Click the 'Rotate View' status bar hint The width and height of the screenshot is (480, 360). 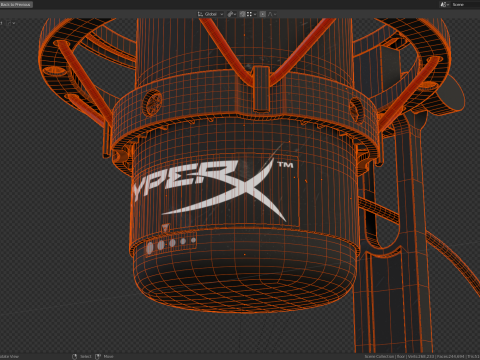(x=9, y=356)
